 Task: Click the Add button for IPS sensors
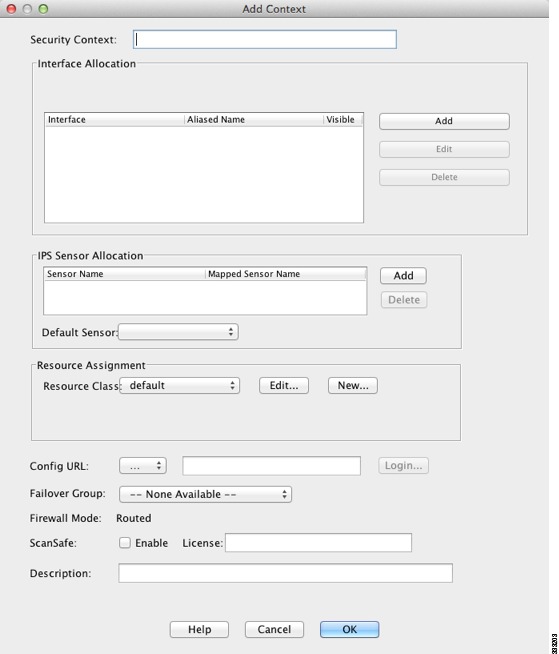click(403, 276)
